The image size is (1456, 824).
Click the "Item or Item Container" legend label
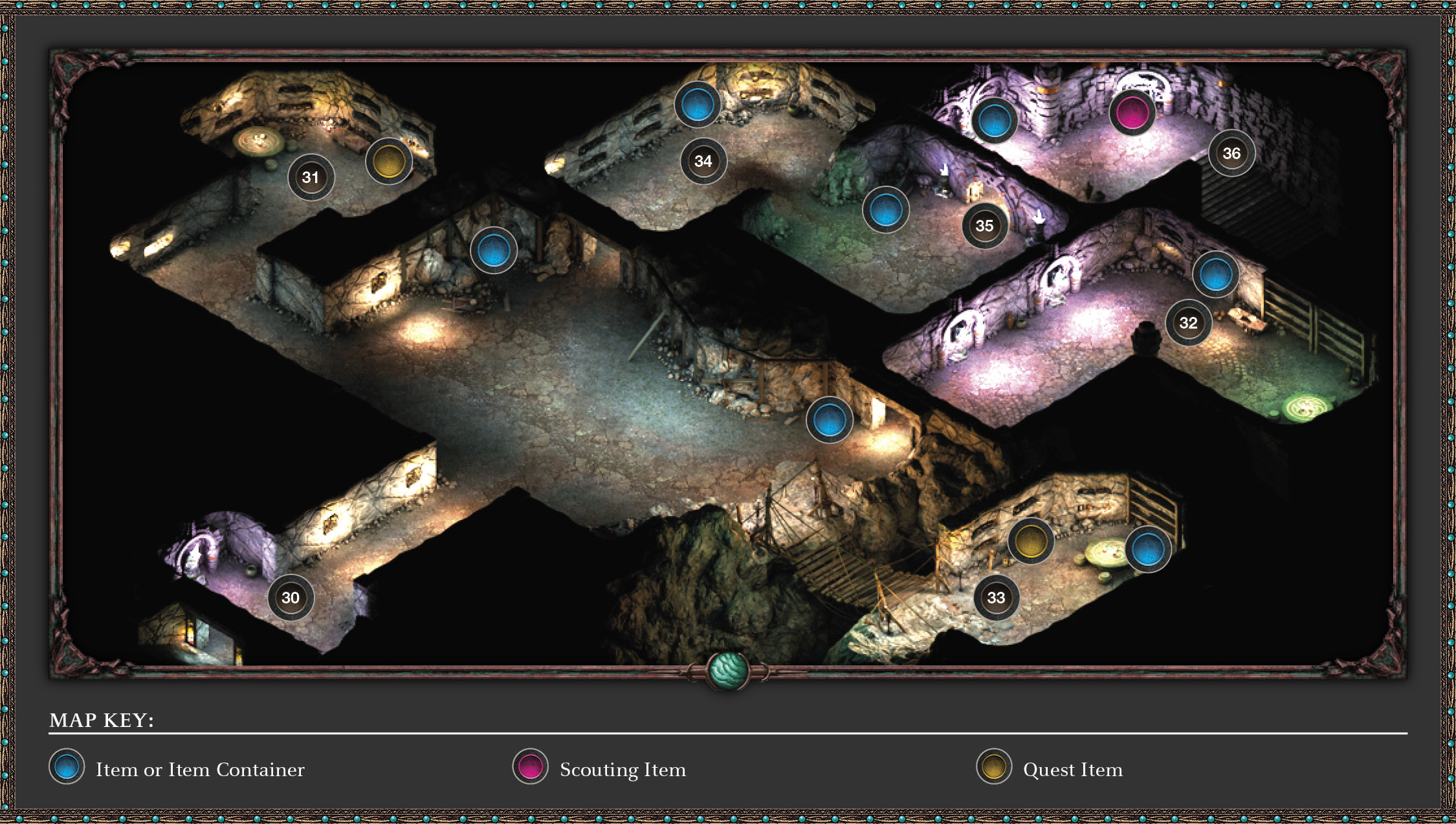(200, 770)
